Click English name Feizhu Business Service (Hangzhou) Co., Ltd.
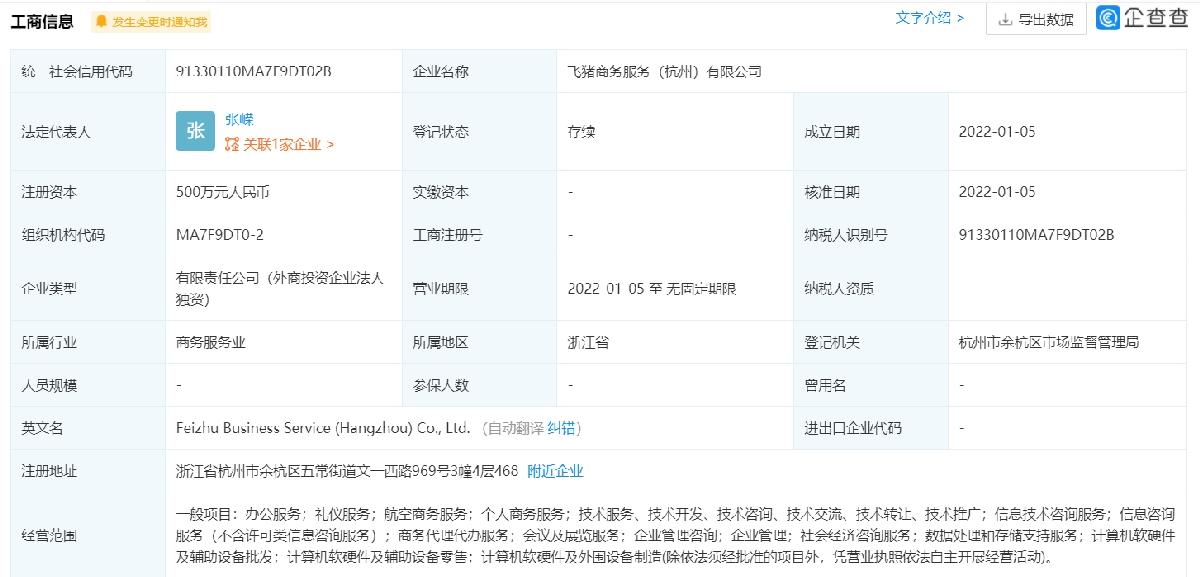This screenshot has width=1200, height=577. tap(322, 428)
